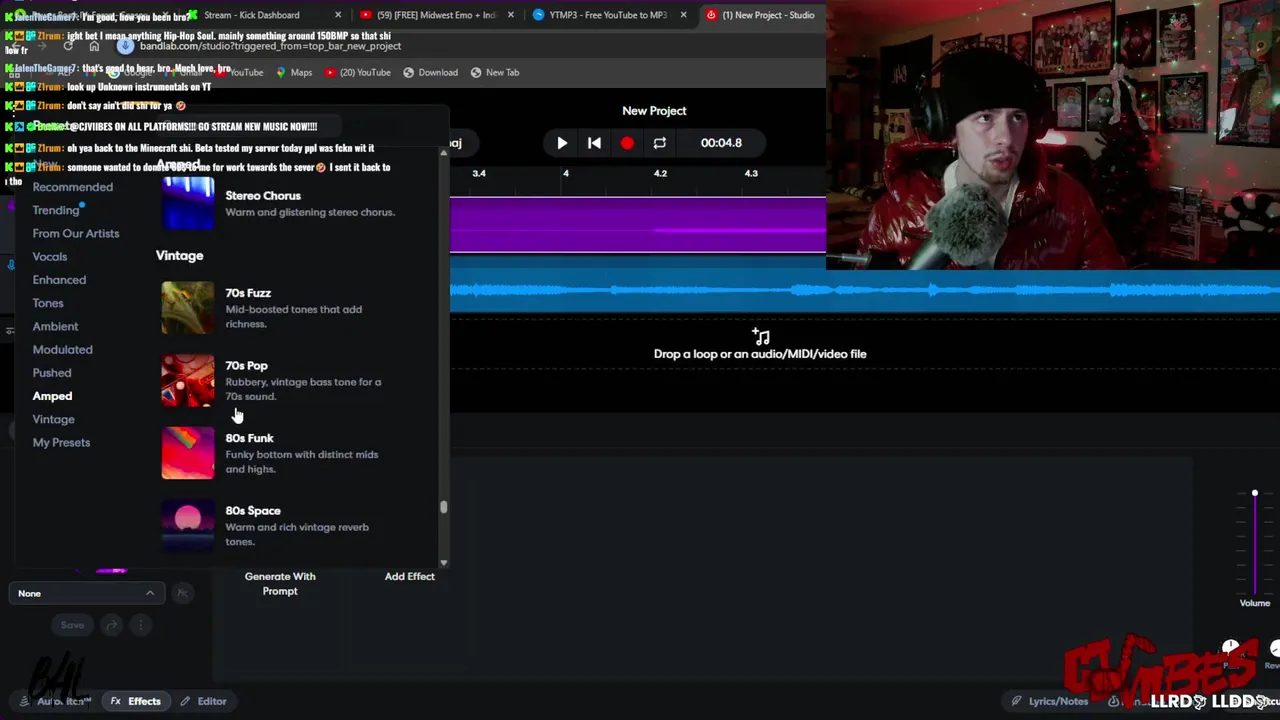Screen dimensions: 1280x720
Task: Click the preset list scrollbar thumb
Action: coord(443,507)
